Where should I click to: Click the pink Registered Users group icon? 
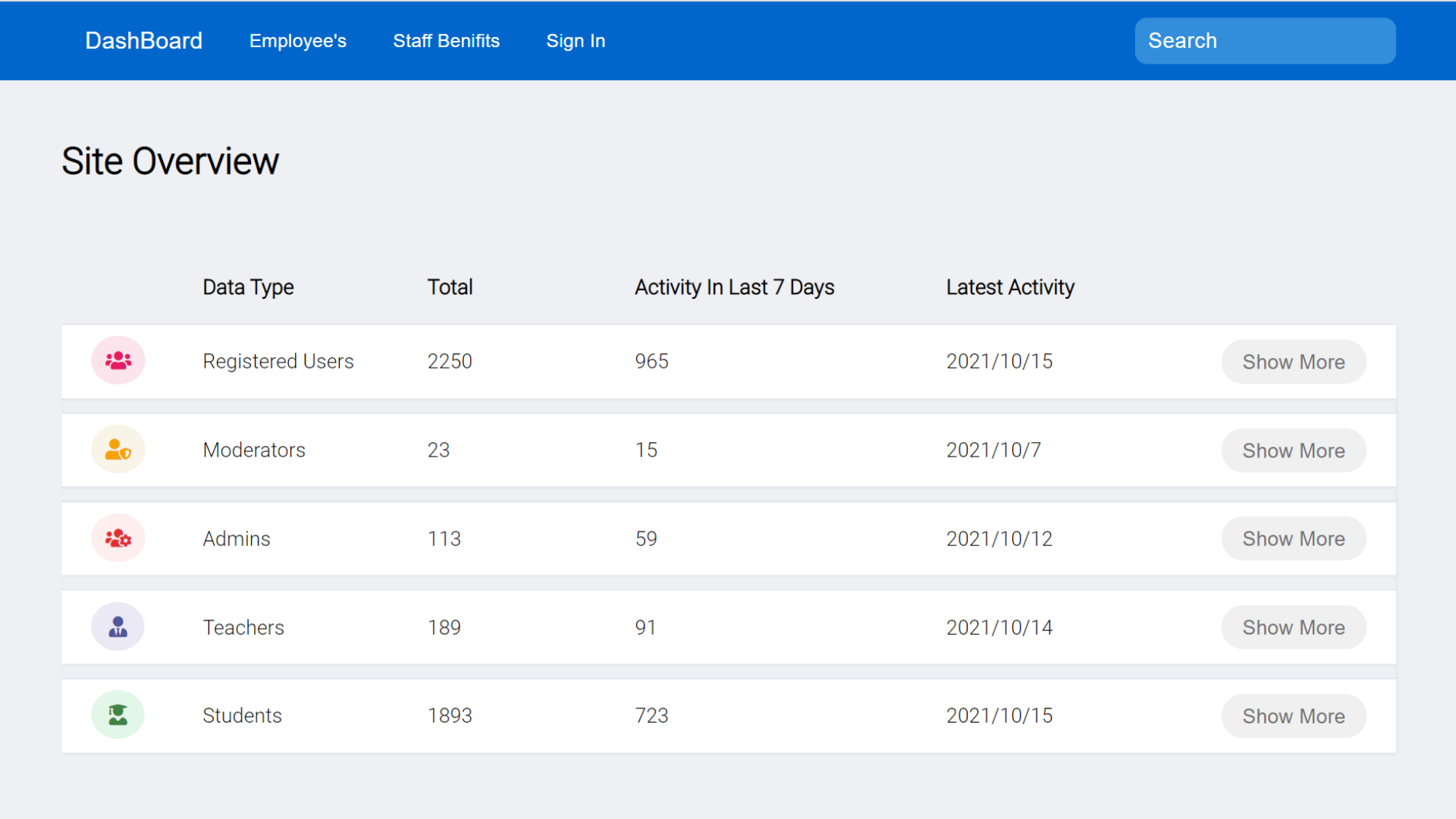pyautogui.click(x=118, y=361)
